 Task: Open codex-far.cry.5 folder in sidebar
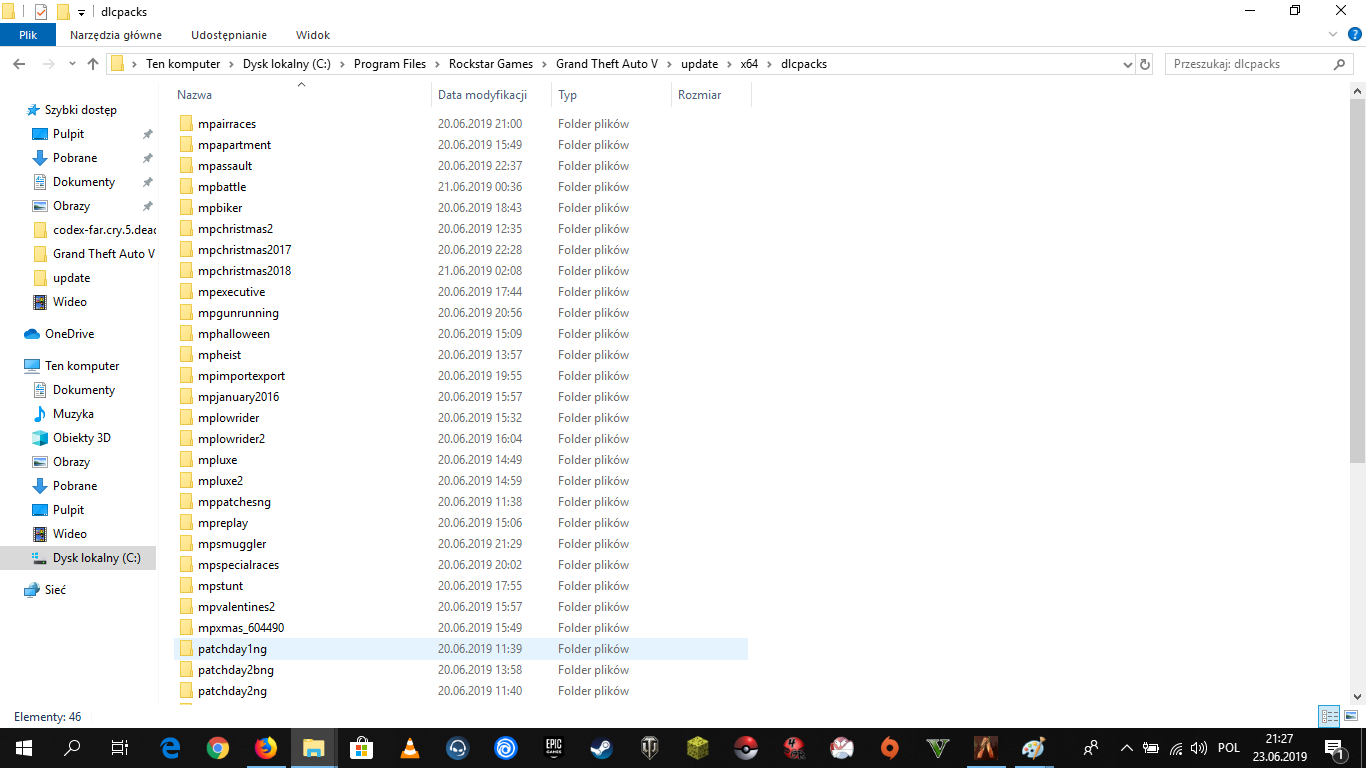coord(94,230)
